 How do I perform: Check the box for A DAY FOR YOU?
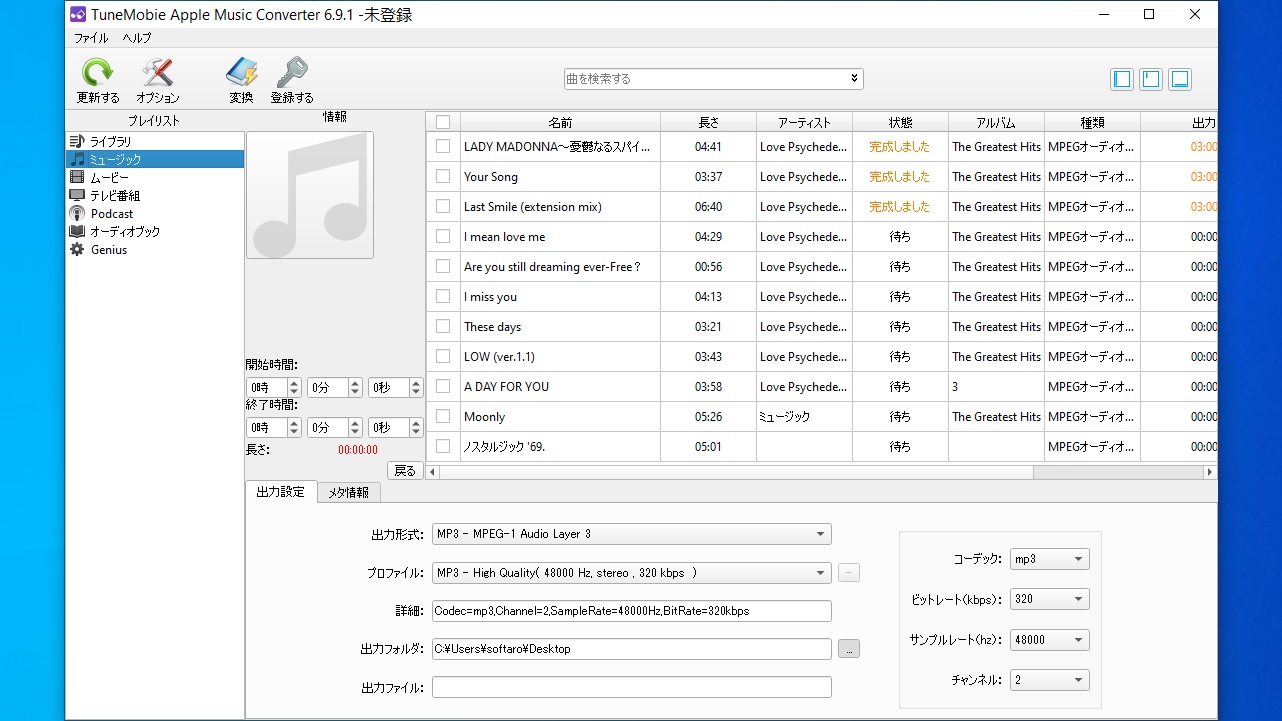[443, 386]
